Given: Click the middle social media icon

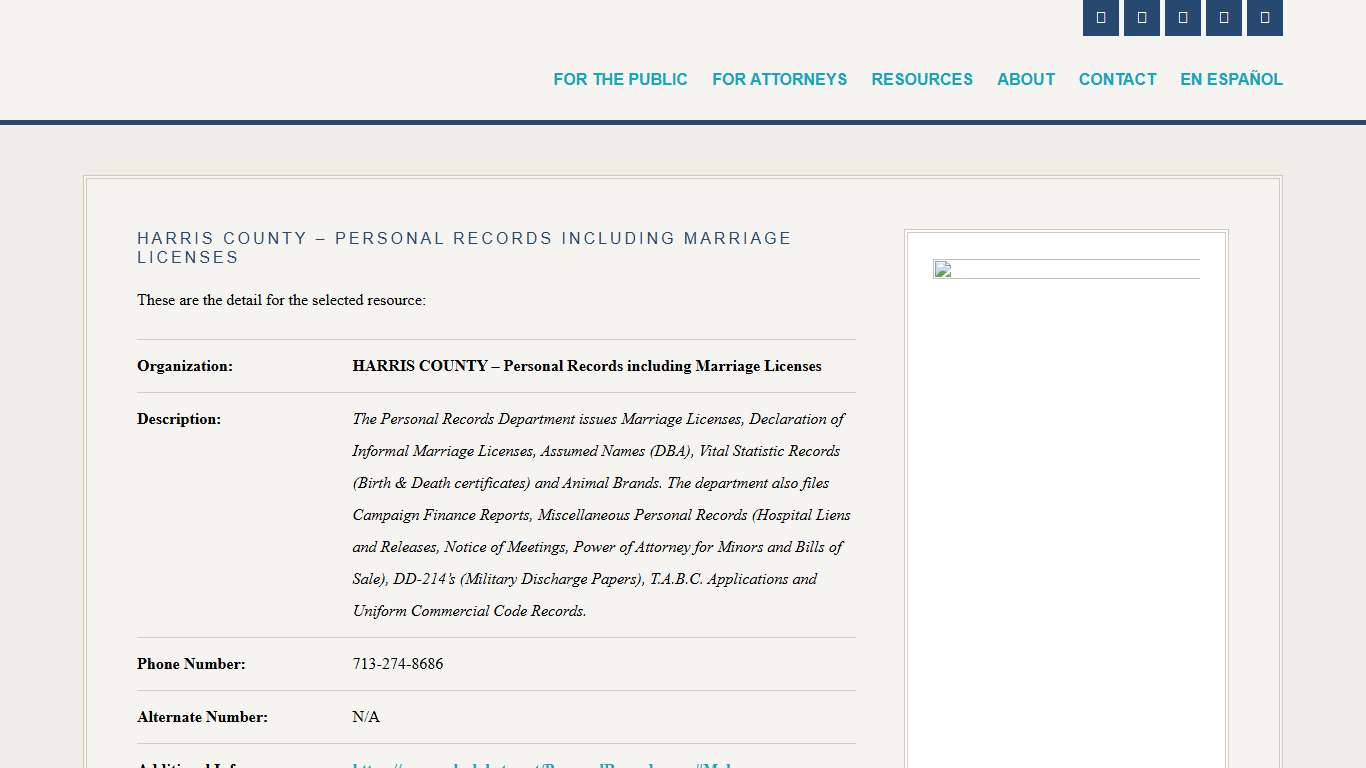Looking at the screenshot, I should pos(1182,18).
